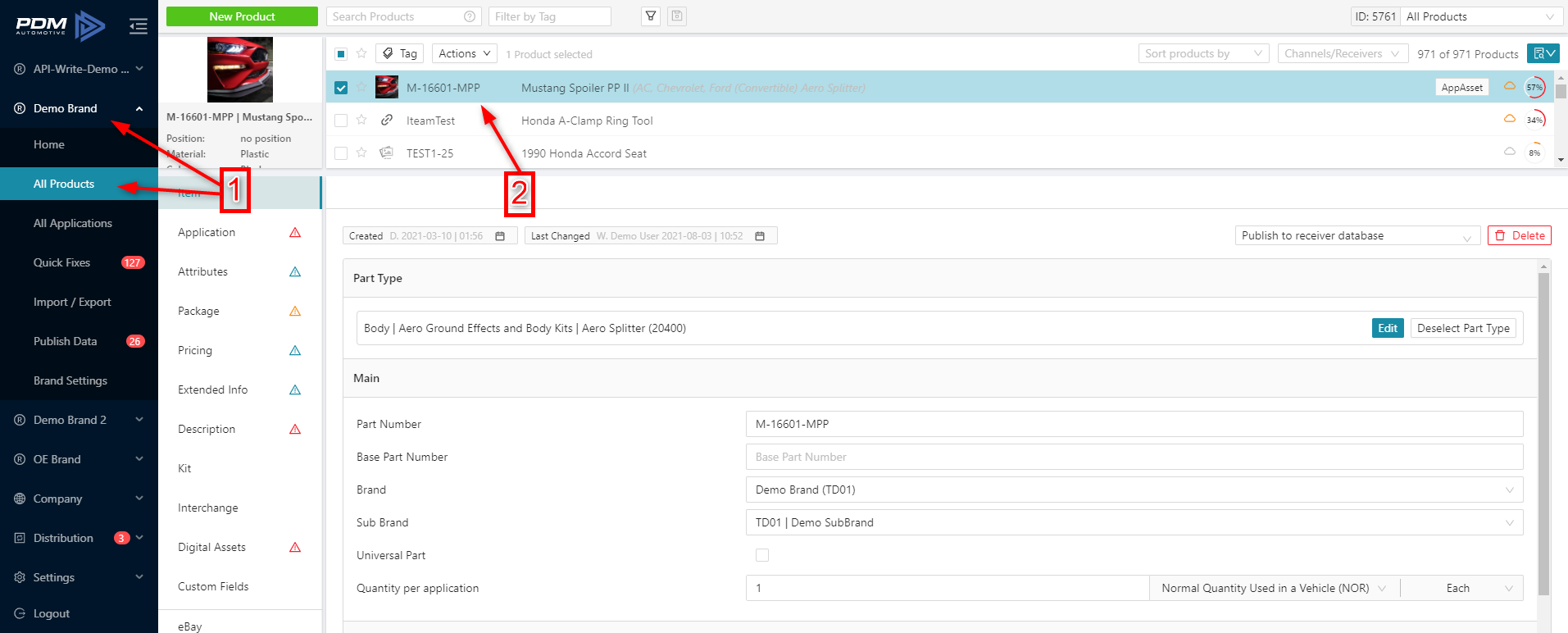Click the cloud icon on the TEST1-25 row
The width and height of the screenshot is (1568, 633).
click(x=1510, y=152)
